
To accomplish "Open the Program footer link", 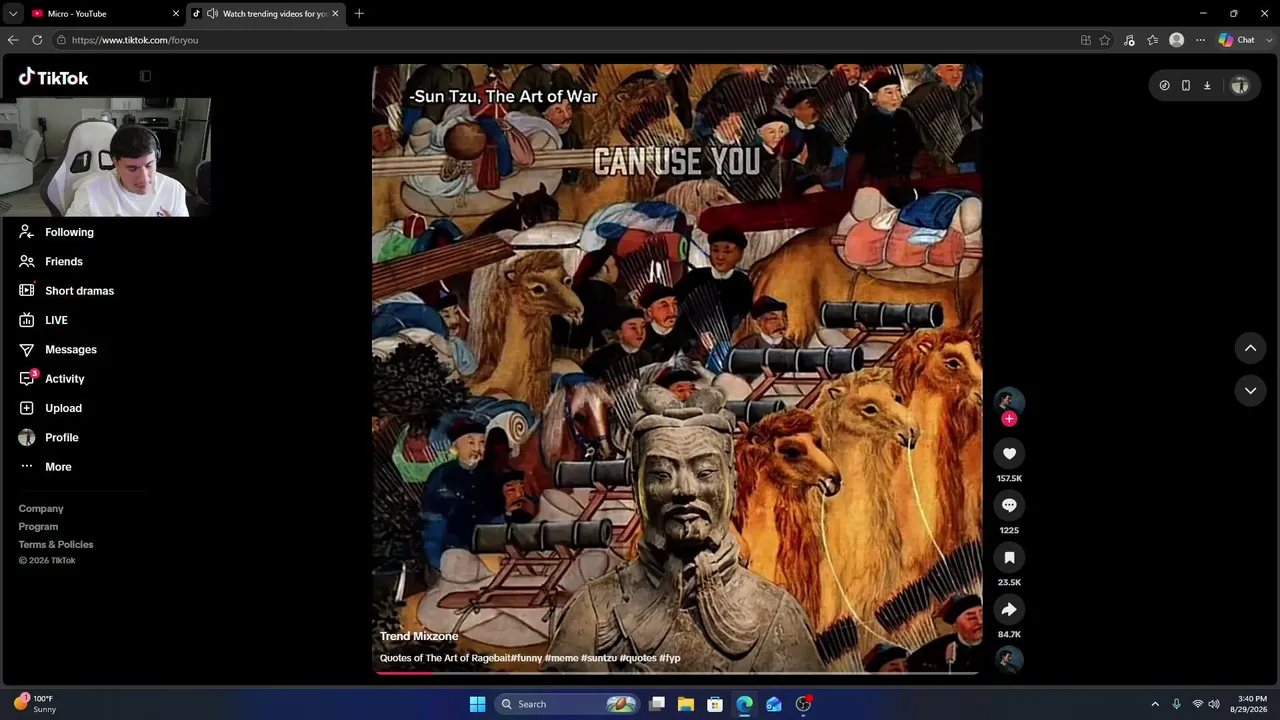I will pos(38,527).
